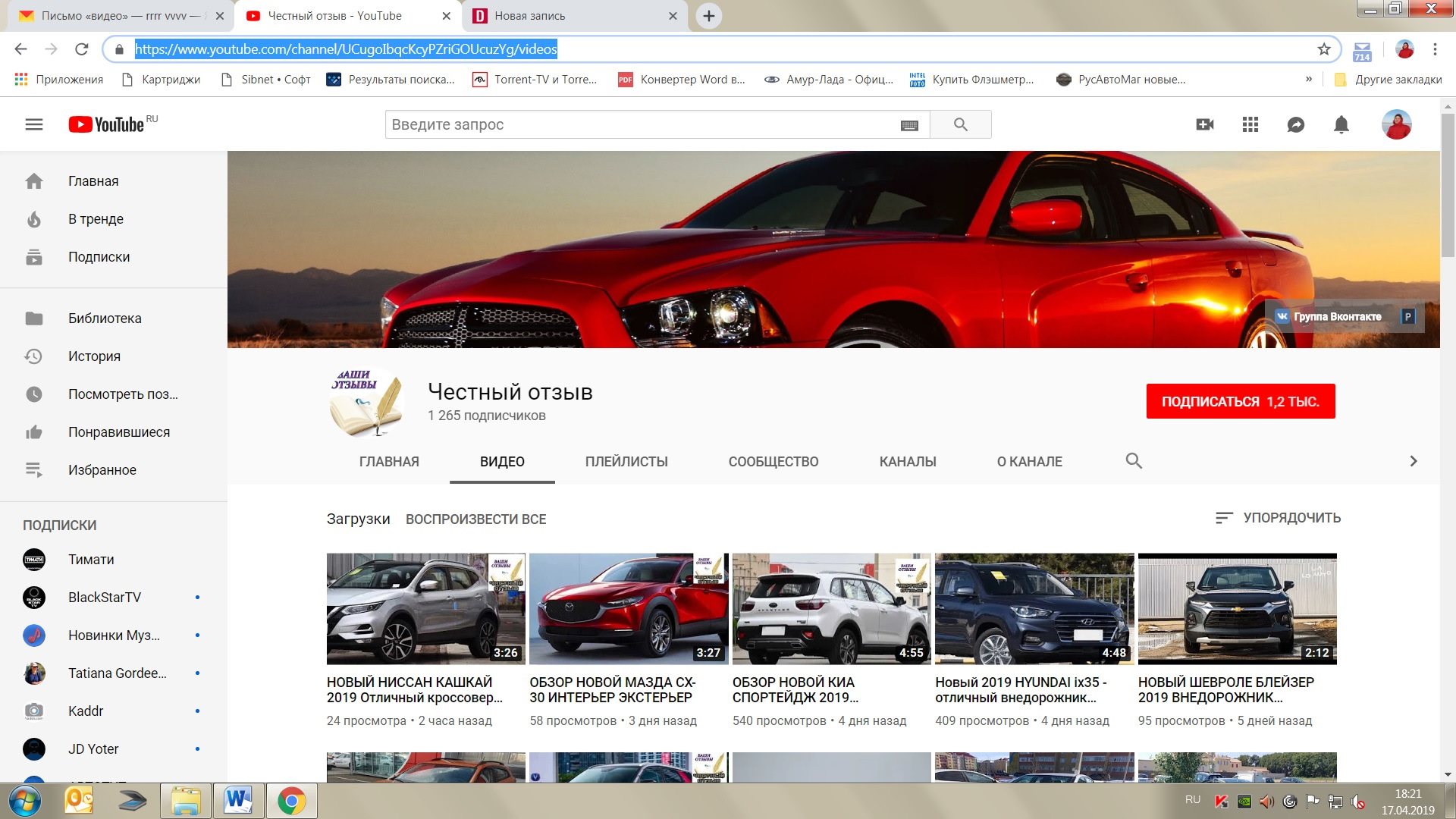Open Библиотека in the sidebar

(114, 318)
